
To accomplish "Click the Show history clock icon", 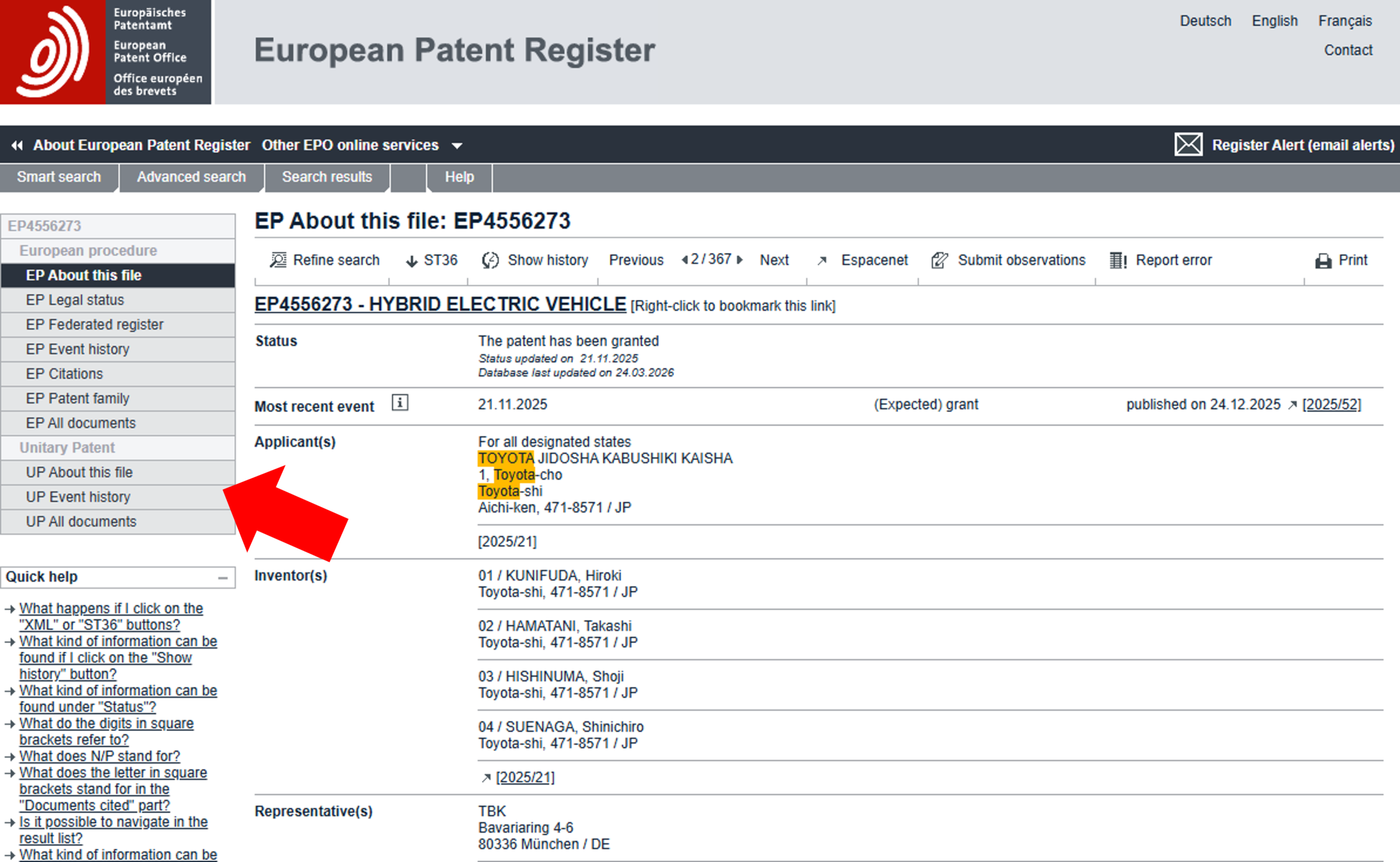I will point(491,261).
